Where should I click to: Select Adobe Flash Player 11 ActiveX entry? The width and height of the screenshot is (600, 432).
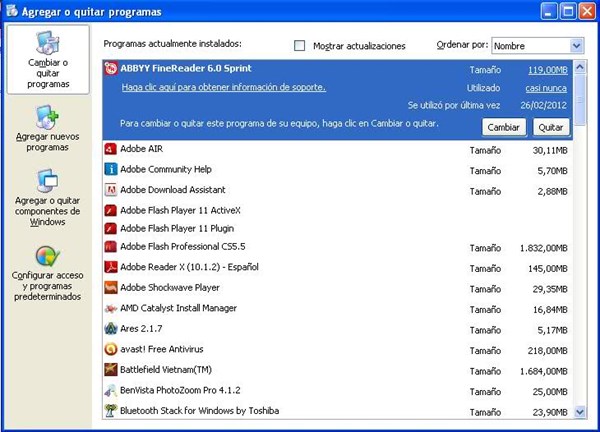[x=180, y=210]
